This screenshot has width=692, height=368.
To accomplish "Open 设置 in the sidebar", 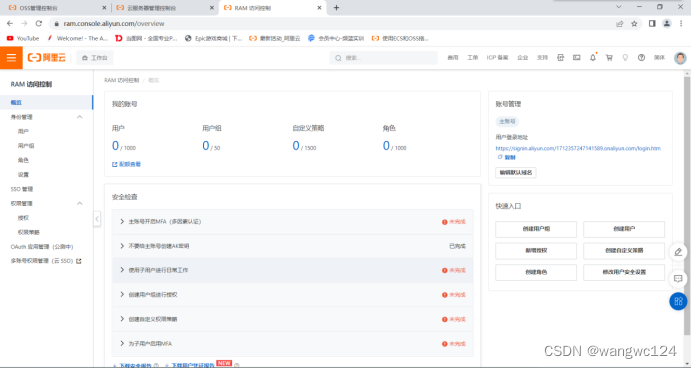I will click(23, 175).
